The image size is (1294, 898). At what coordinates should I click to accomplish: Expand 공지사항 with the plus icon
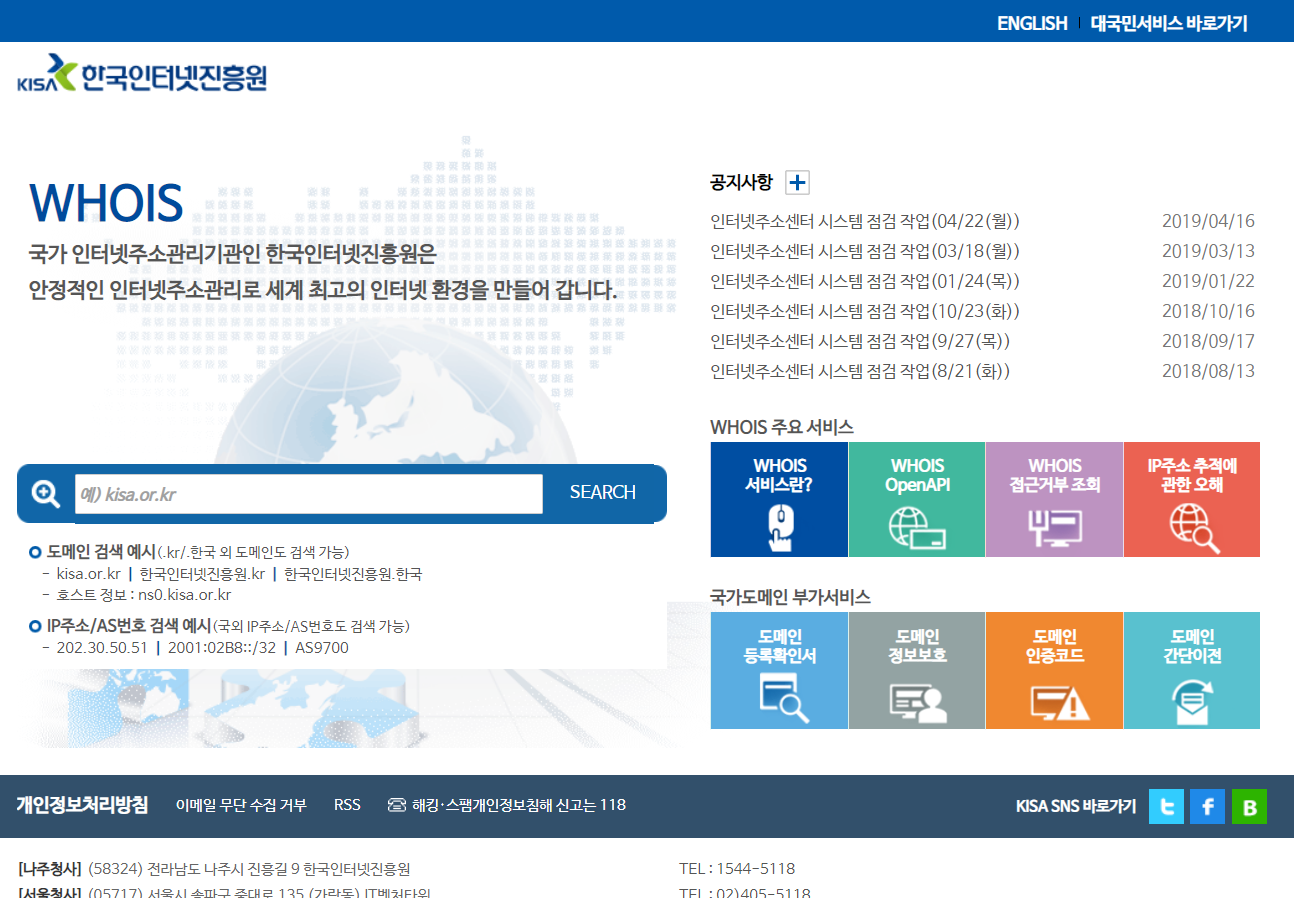pyautogui.click(x=797, y=182)
